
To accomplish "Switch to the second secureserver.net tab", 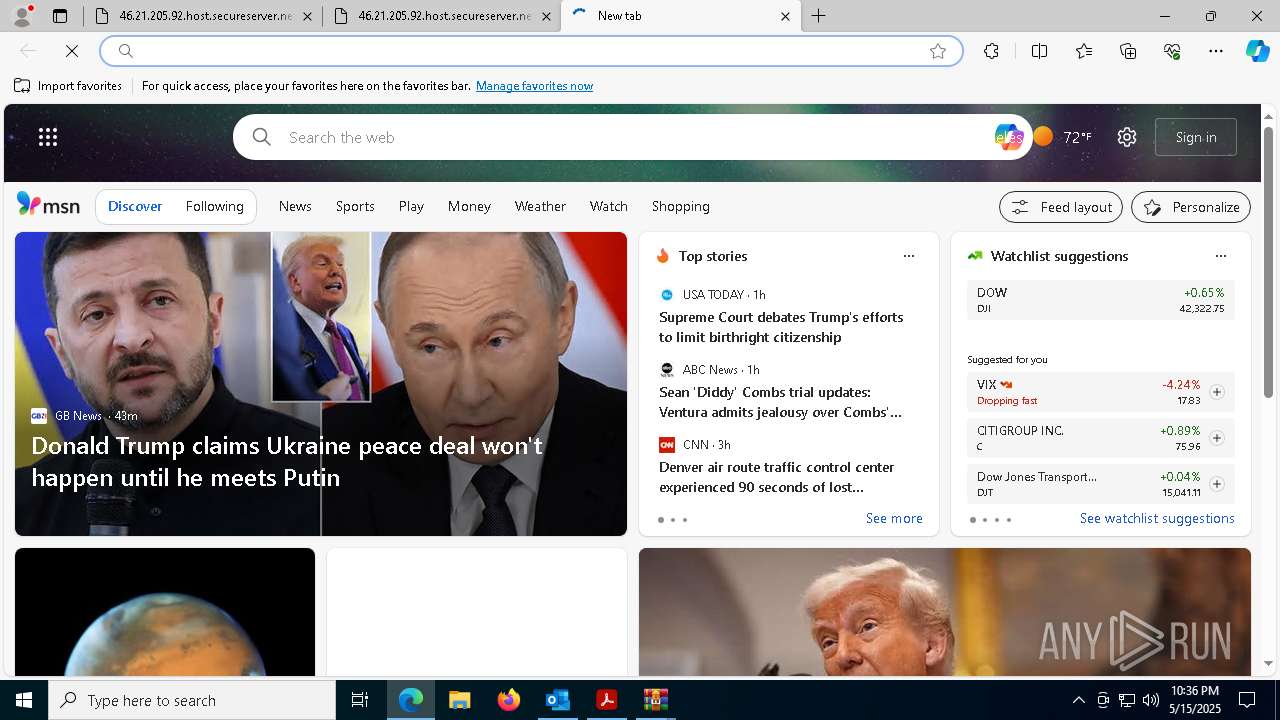I will point(442,16).
